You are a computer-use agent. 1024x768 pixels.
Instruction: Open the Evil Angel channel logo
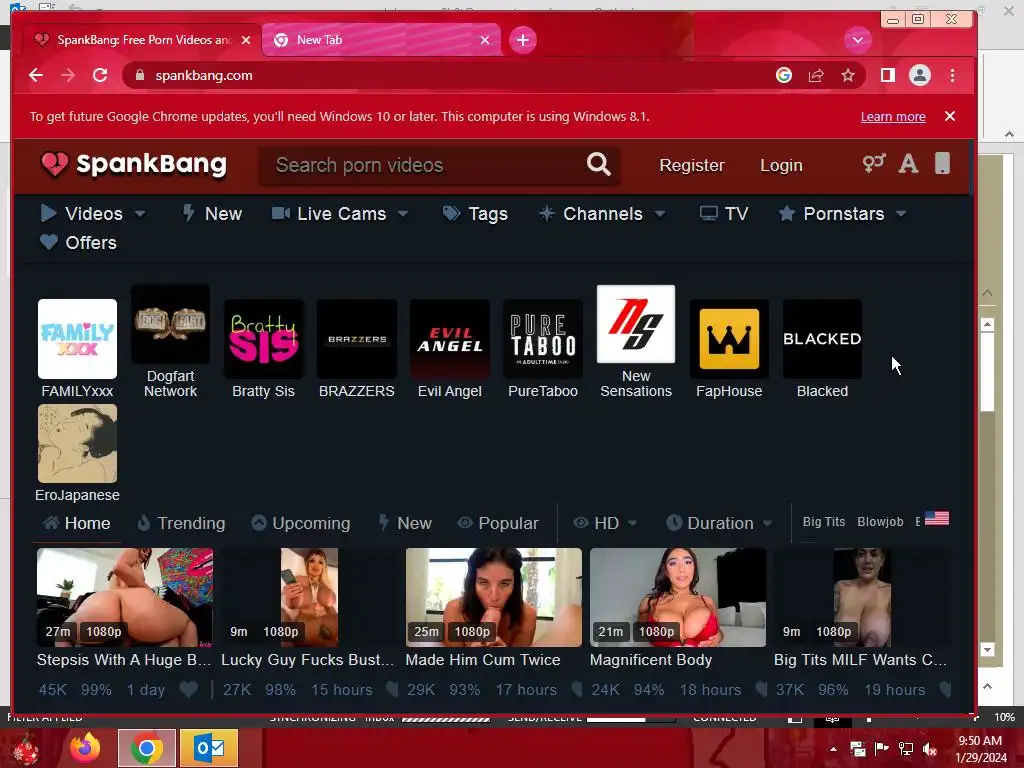[449, 339]
